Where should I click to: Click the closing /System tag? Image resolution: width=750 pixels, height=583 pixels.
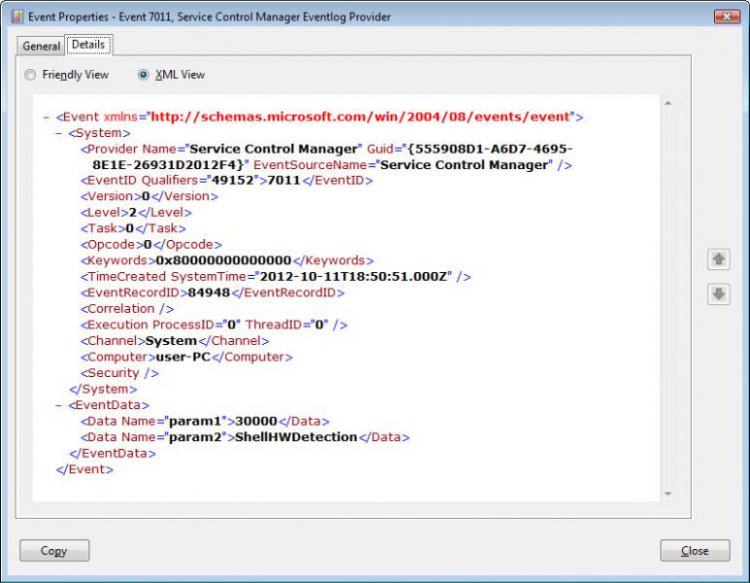coord(103,389)
